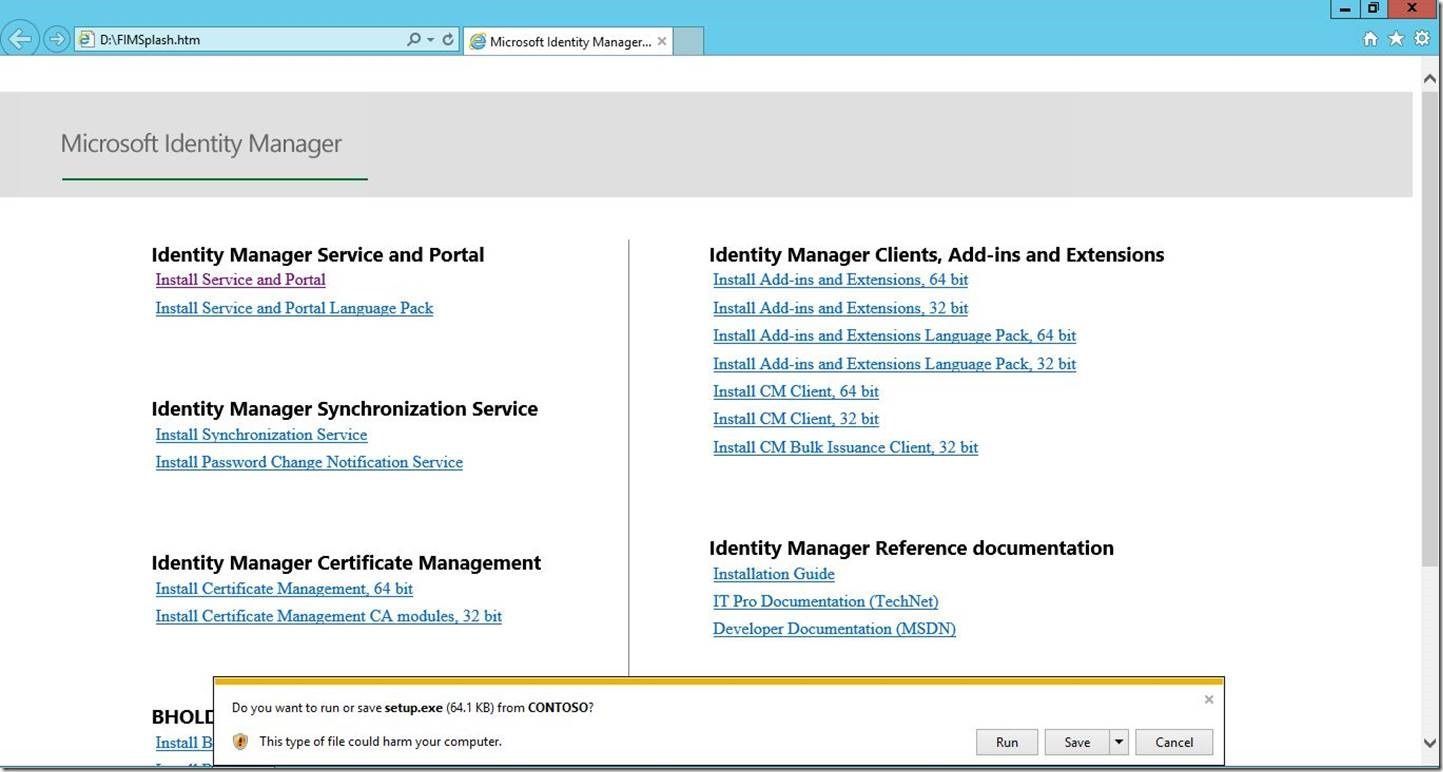Open Favorites with the star icon
The width and height of the screenshot is (1443, 772).
tap(1396, 39)
